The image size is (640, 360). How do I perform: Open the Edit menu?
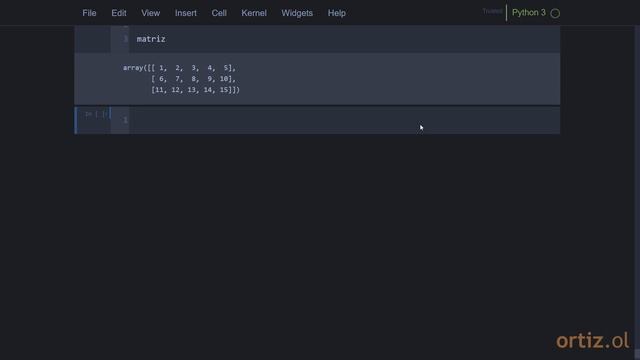pyautogui.click(x=119, y=13)
